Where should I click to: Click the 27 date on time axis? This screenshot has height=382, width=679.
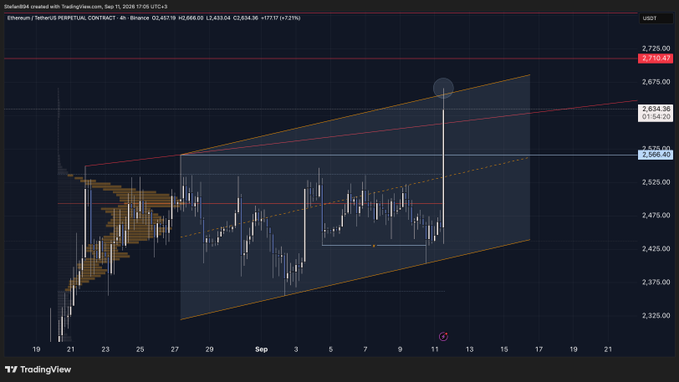point(175,349)
